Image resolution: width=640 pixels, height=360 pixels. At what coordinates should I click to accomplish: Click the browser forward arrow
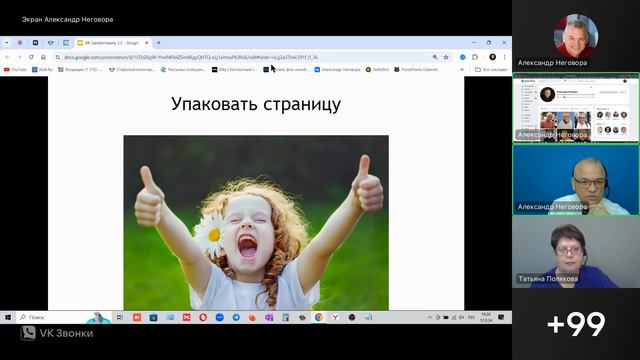pyautogui.click(x=19, y=57)
